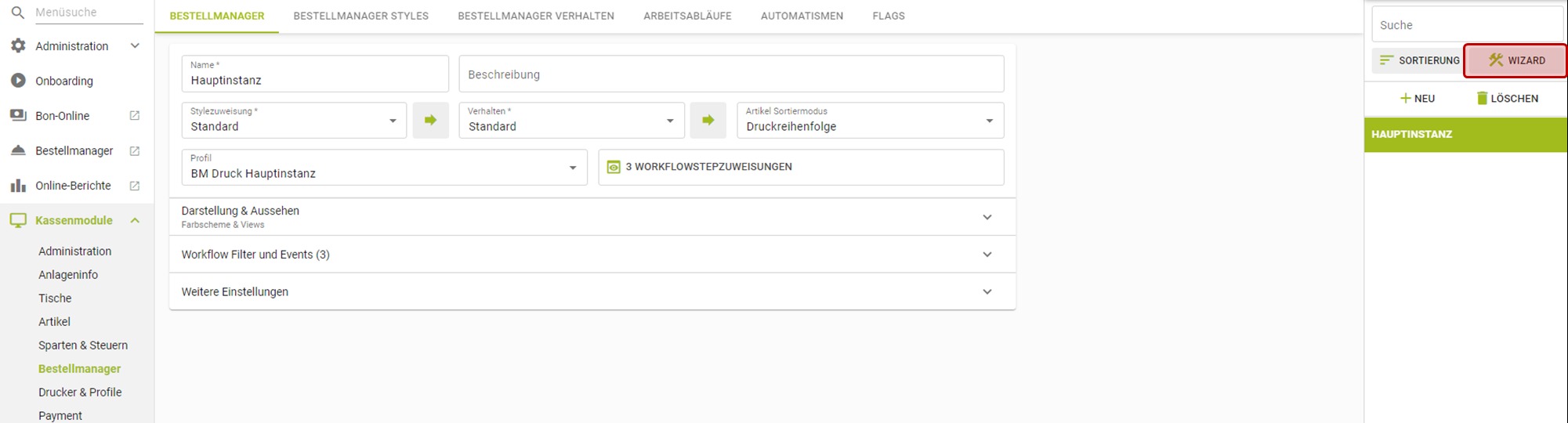Click the workflow step assignment icon
Image resolution: width=1568 pixels, height=423 pixels.
coord(614,167)
